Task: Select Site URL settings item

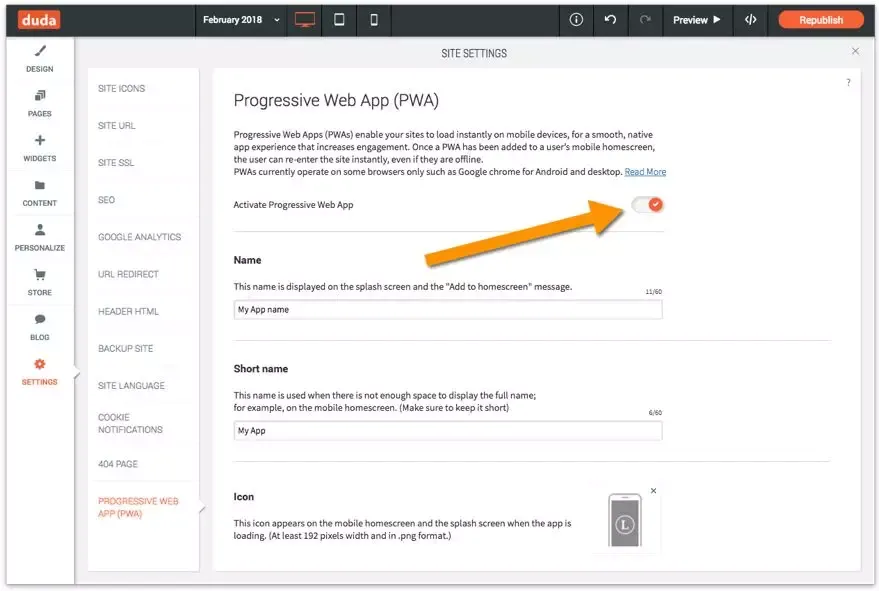Action: coord(117,126)
